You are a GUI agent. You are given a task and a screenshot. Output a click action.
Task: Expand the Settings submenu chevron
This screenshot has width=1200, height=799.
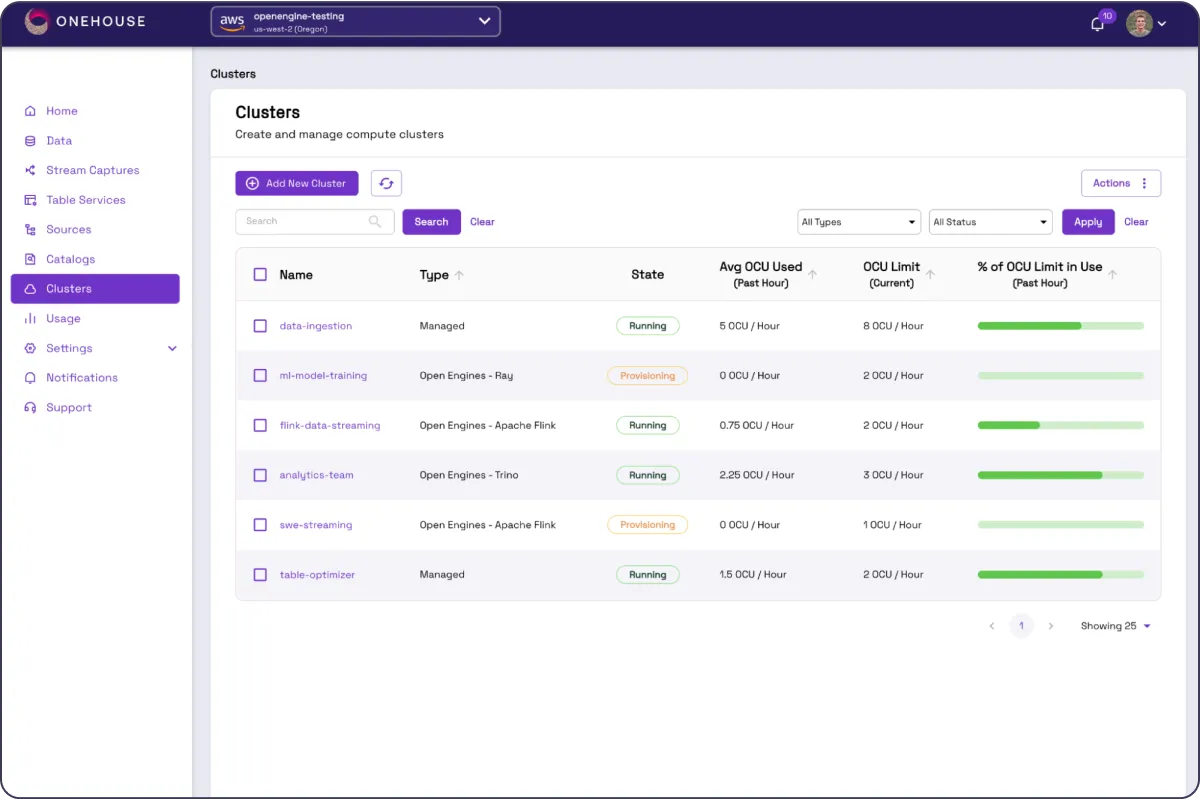172,349
